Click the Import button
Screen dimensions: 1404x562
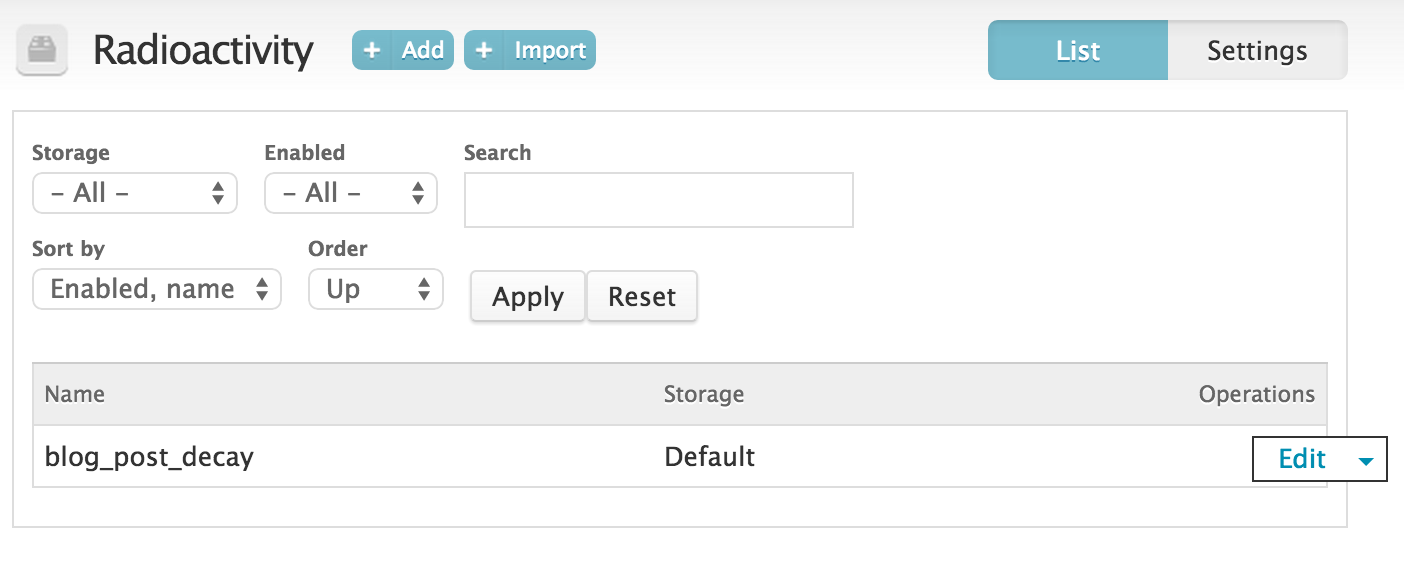click(530, 50)
